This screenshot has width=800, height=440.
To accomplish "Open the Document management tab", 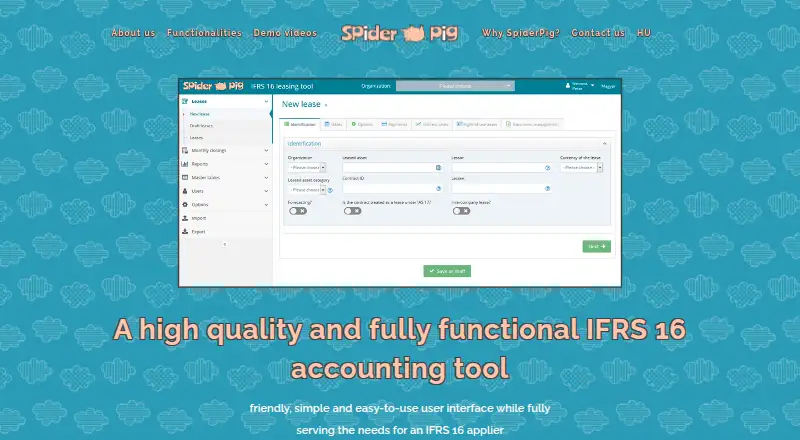I will (532, 125).
